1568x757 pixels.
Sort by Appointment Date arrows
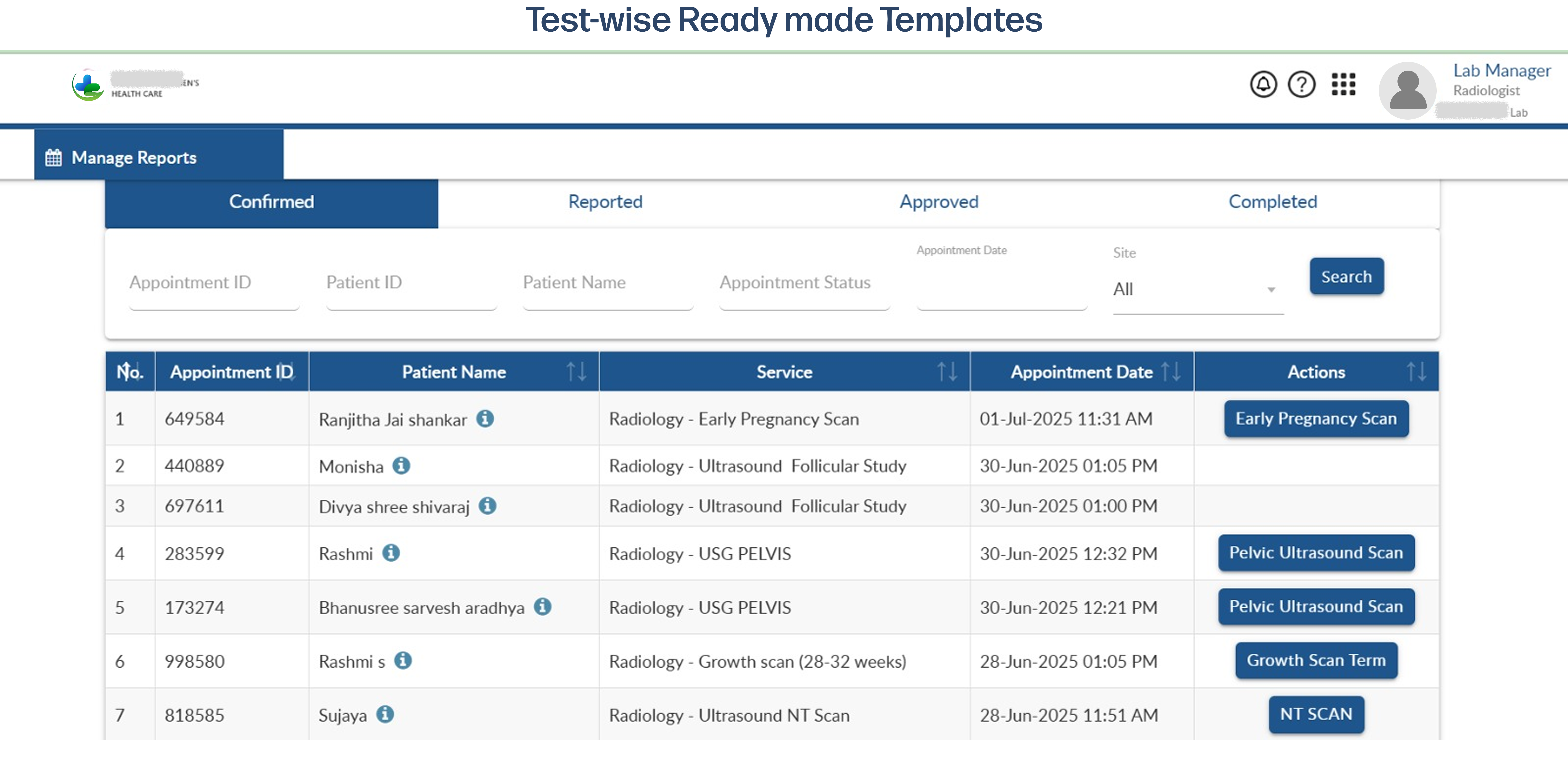click(1171, 371)
